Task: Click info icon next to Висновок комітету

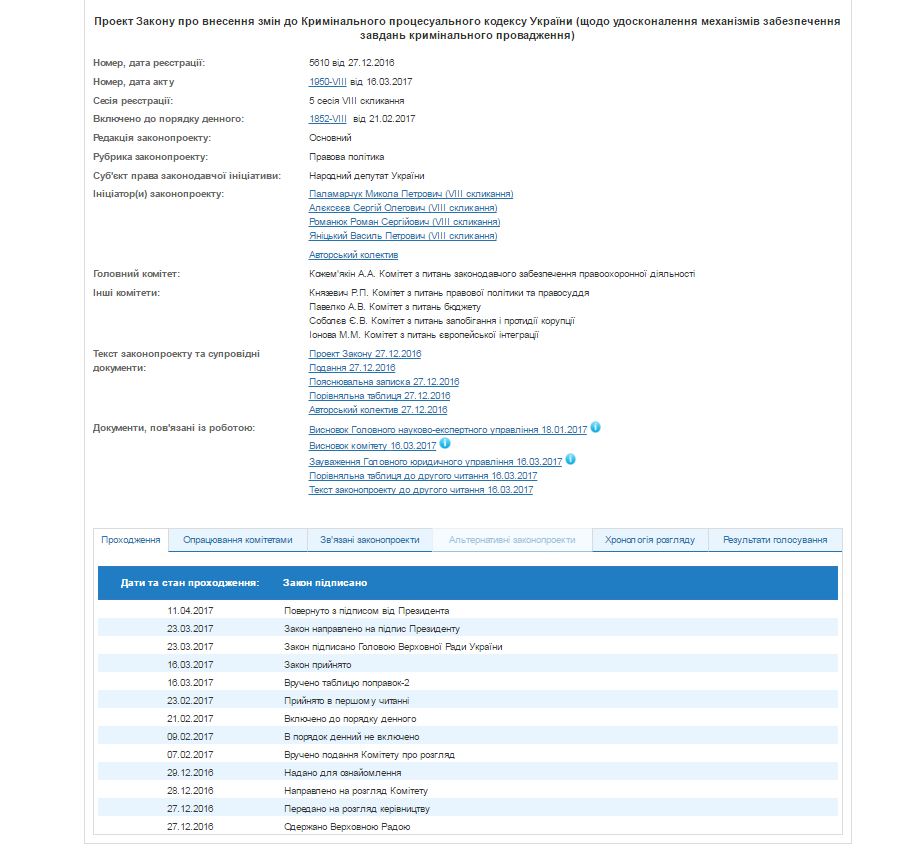Action: coord(445,443)
